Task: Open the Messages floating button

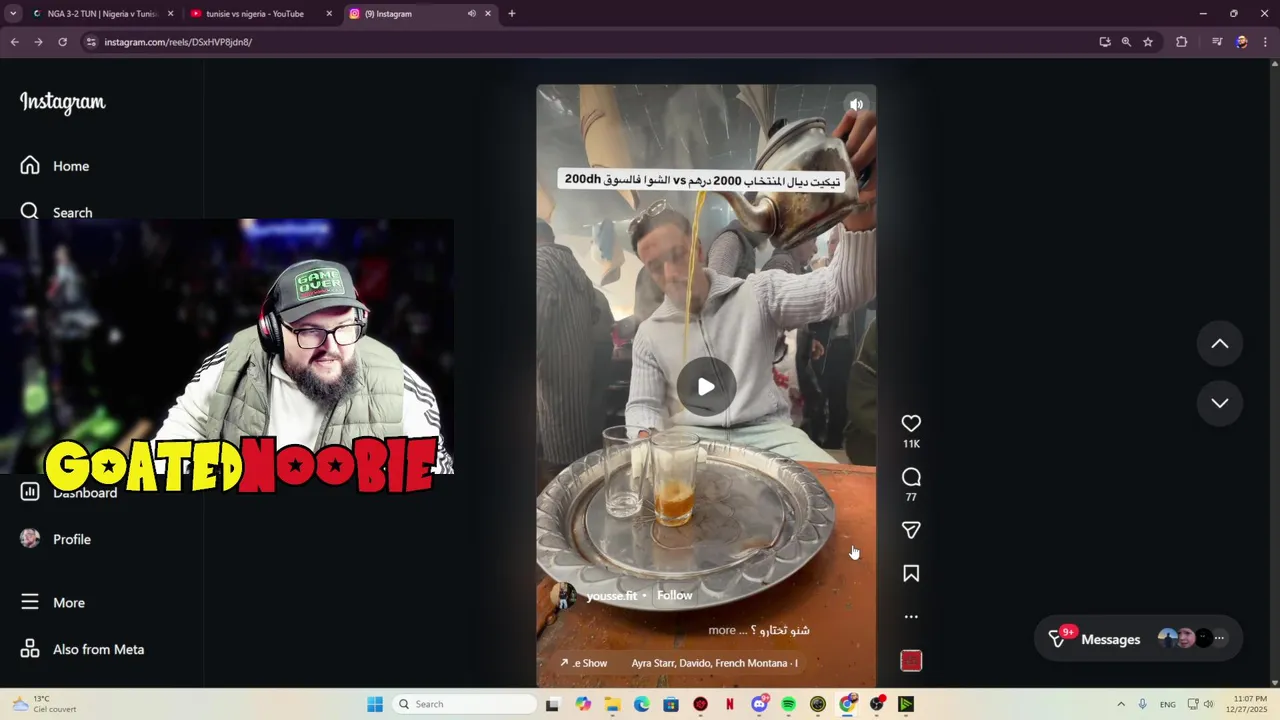Action: (x=1140, y=638)
